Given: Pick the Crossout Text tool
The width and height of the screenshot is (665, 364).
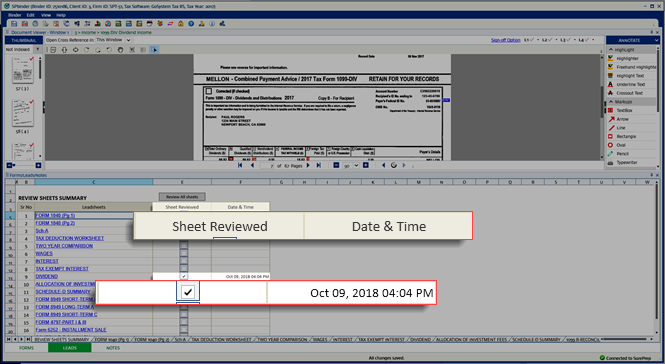Looking at the screenshot, I should [x=629, y=93].
